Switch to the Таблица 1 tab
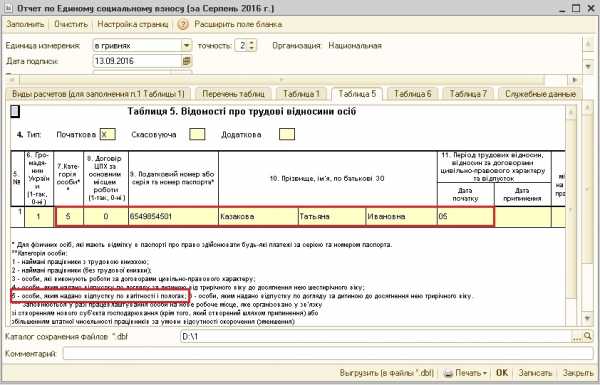600x385 pixels. point(301,94)
